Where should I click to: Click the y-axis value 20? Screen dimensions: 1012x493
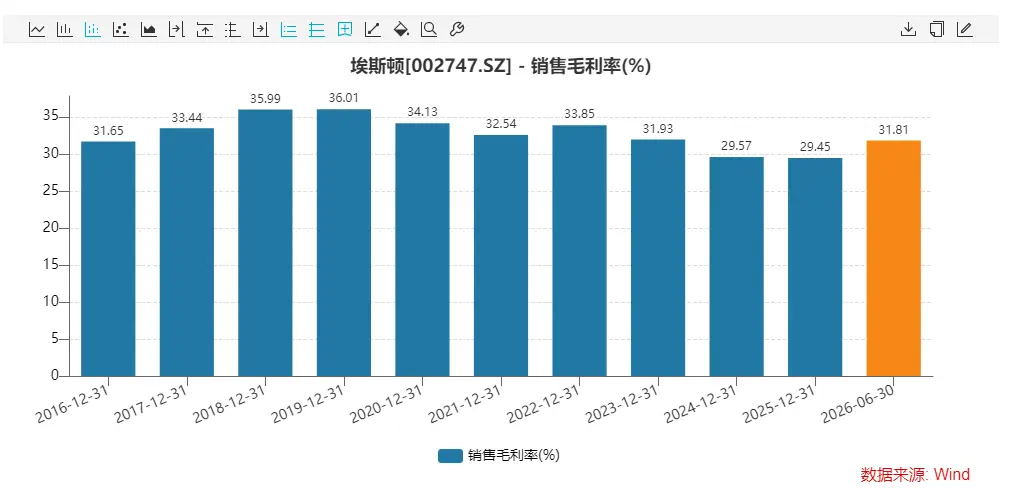52,228
